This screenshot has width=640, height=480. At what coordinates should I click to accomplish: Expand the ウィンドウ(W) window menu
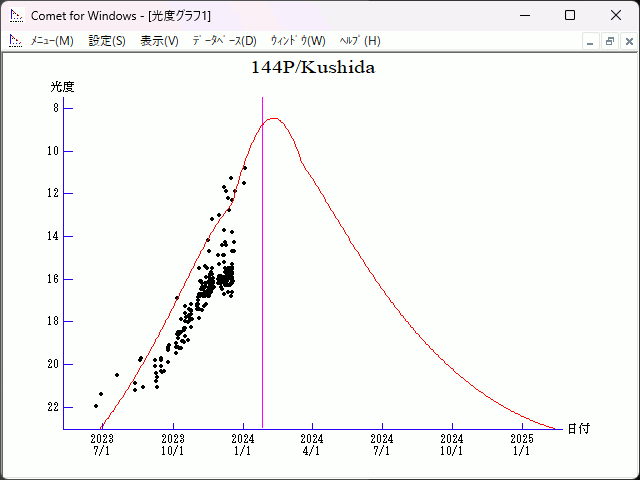pos(298,41)
